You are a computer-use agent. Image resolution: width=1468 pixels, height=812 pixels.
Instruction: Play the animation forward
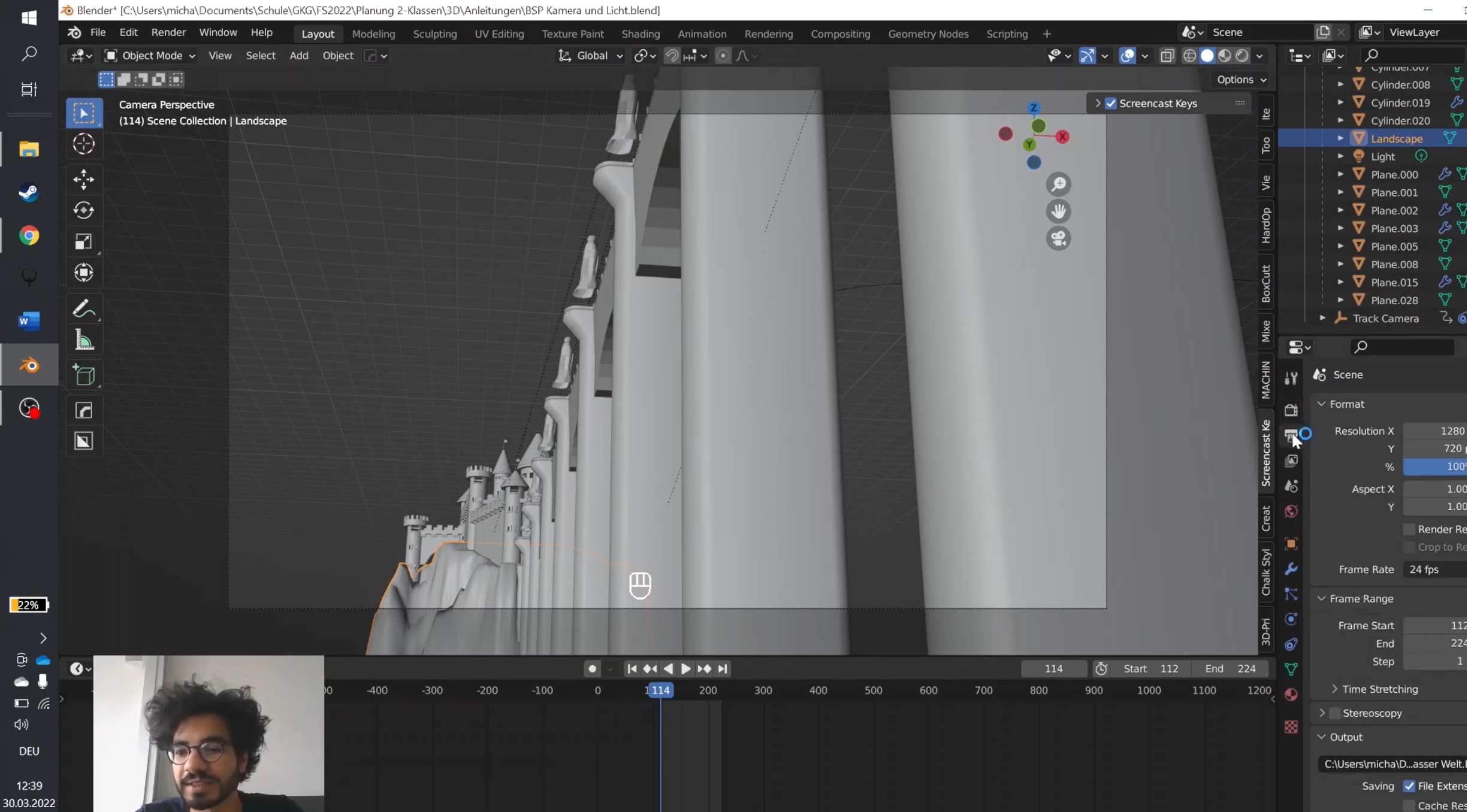pyautogui.click(x=686, y=668)
